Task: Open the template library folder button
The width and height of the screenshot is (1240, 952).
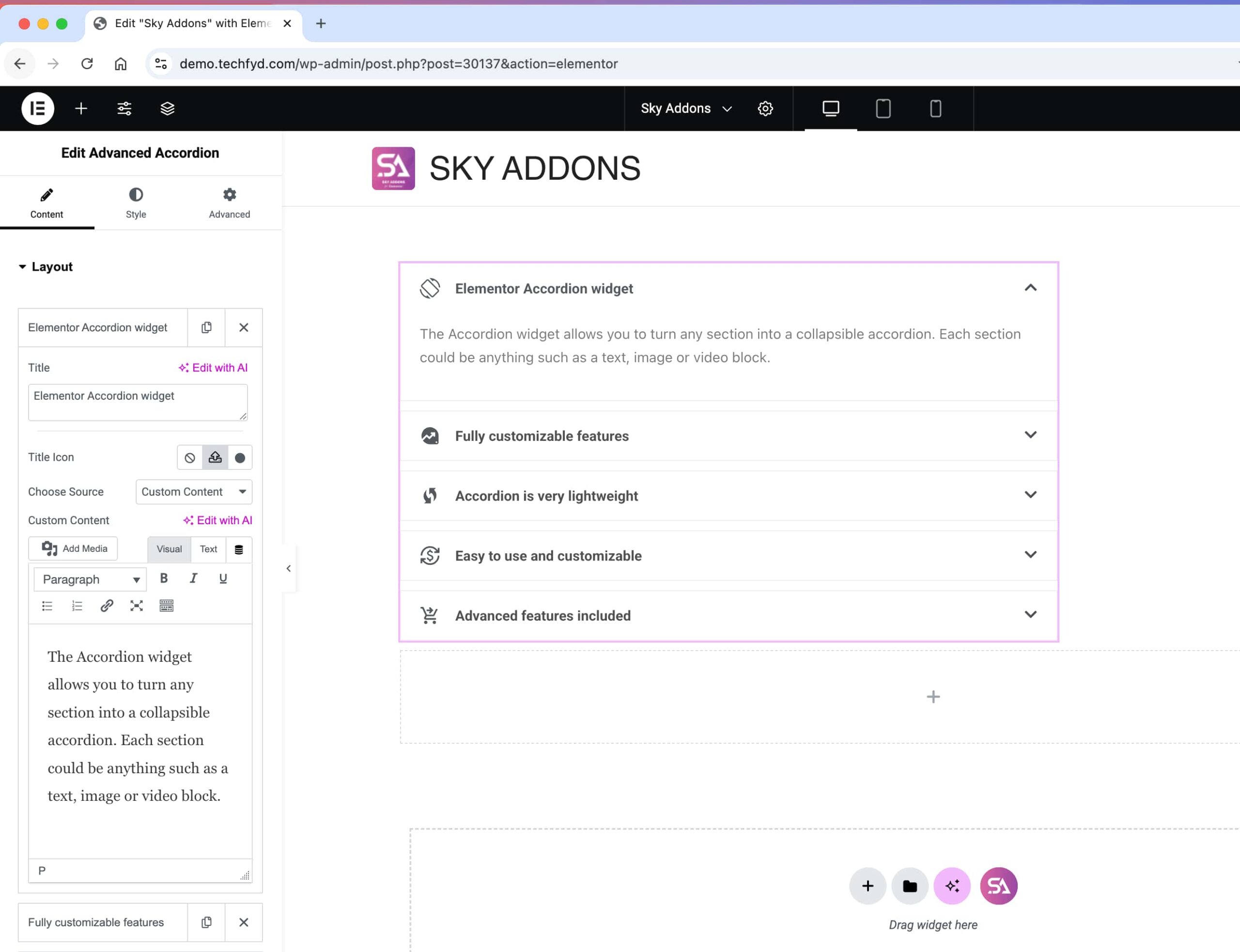Action: pos(910,886)
